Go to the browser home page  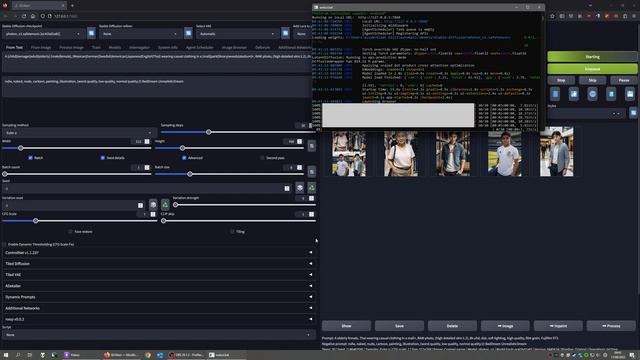point(33,16)
